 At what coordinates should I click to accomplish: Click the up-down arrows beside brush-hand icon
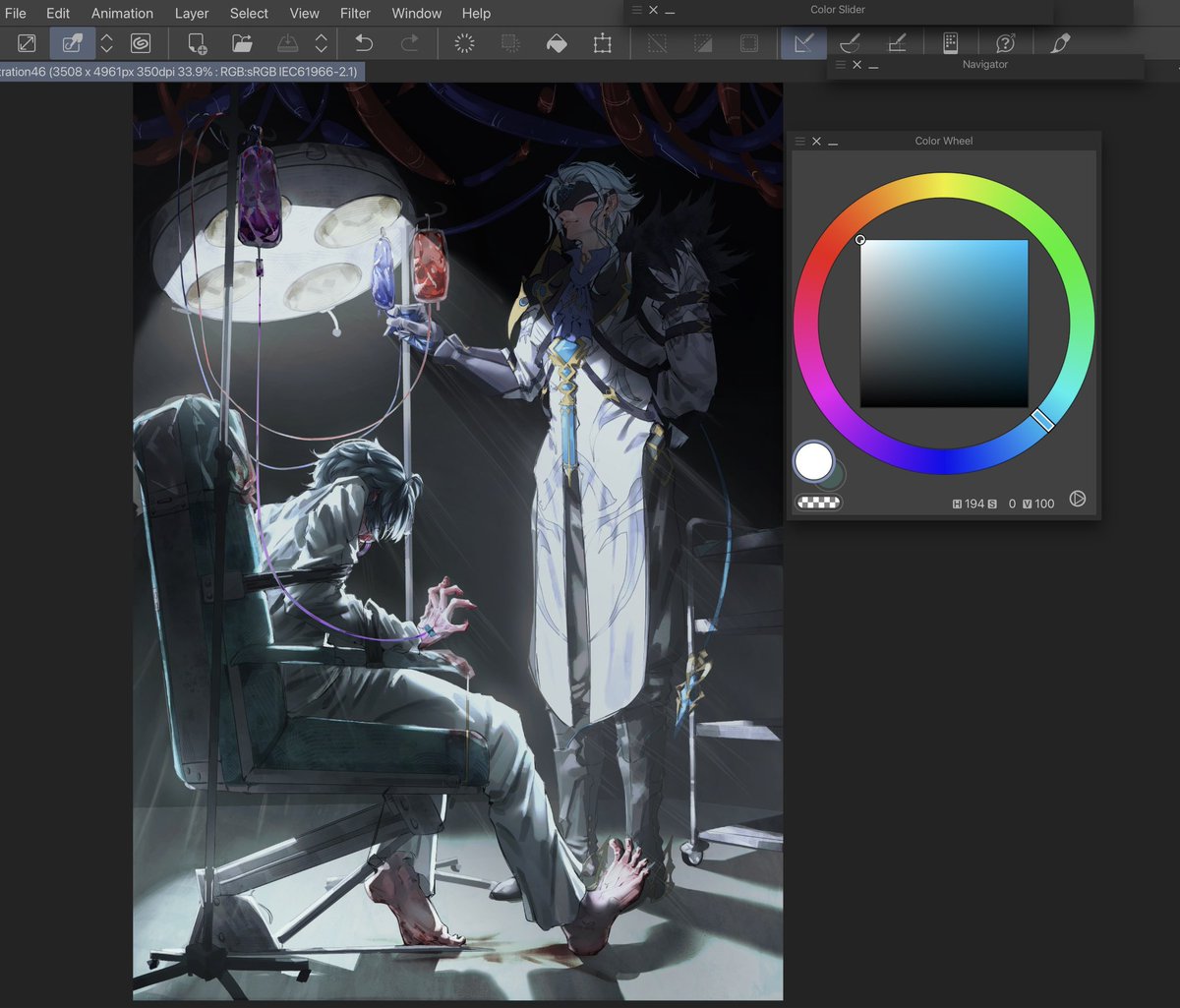coord(107,43)
